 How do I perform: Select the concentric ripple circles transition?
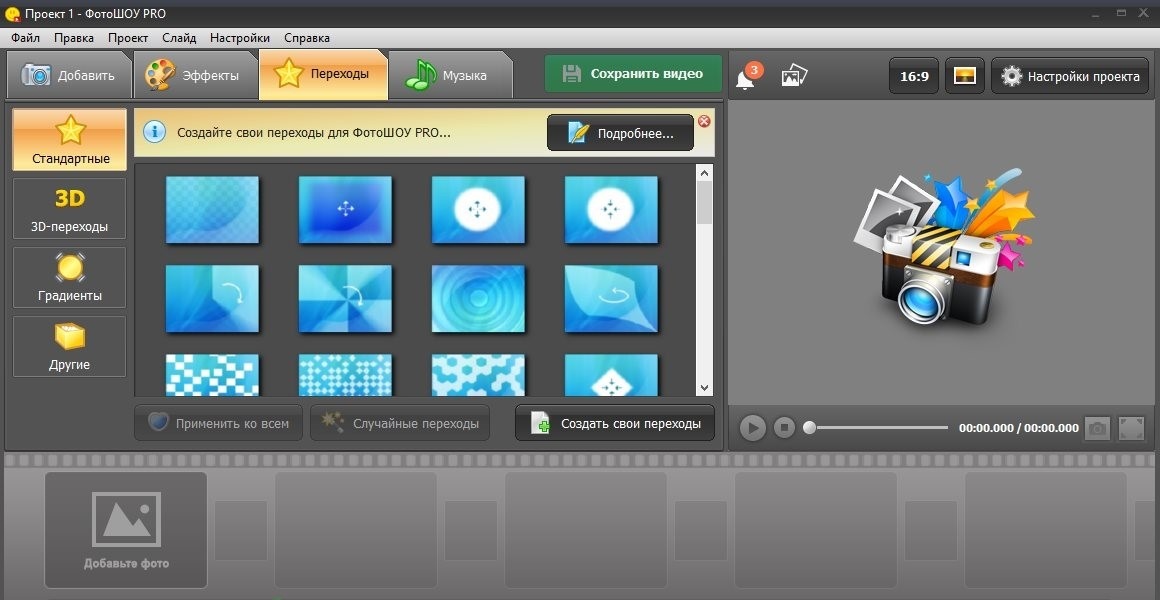tap(479, 299)
